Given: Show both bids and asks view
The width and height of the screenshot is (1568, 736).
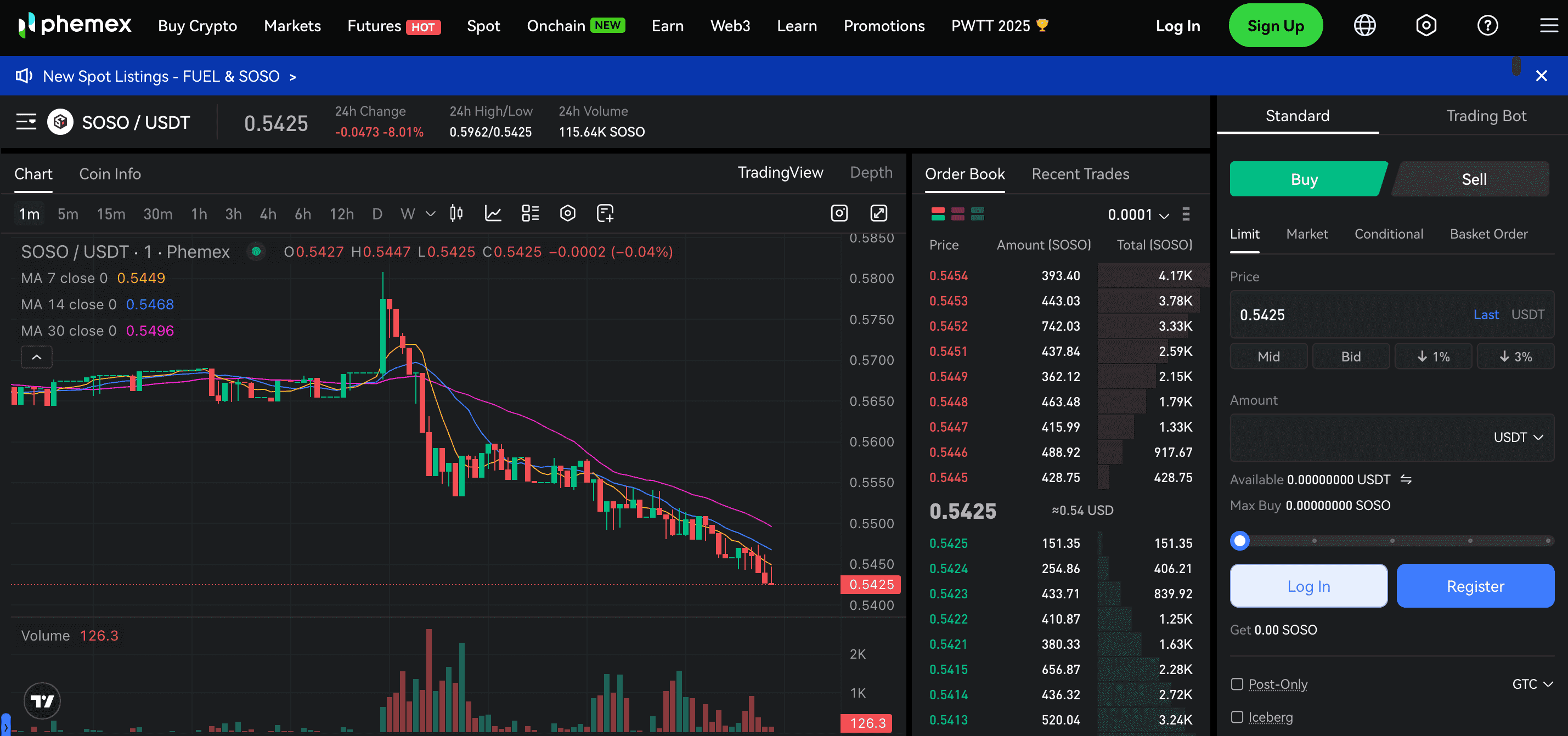Looking at the screenshot, I should point(938,214).
